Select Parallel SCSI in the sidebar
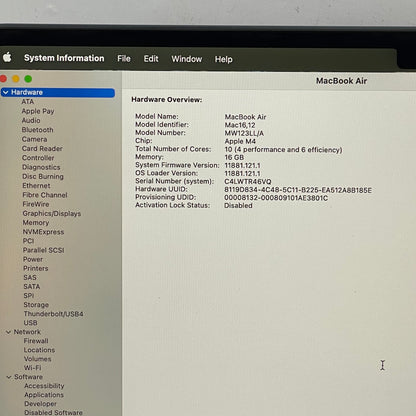Image resolution: width=416 pixels, height=416 pixels. tap(43, 250)
